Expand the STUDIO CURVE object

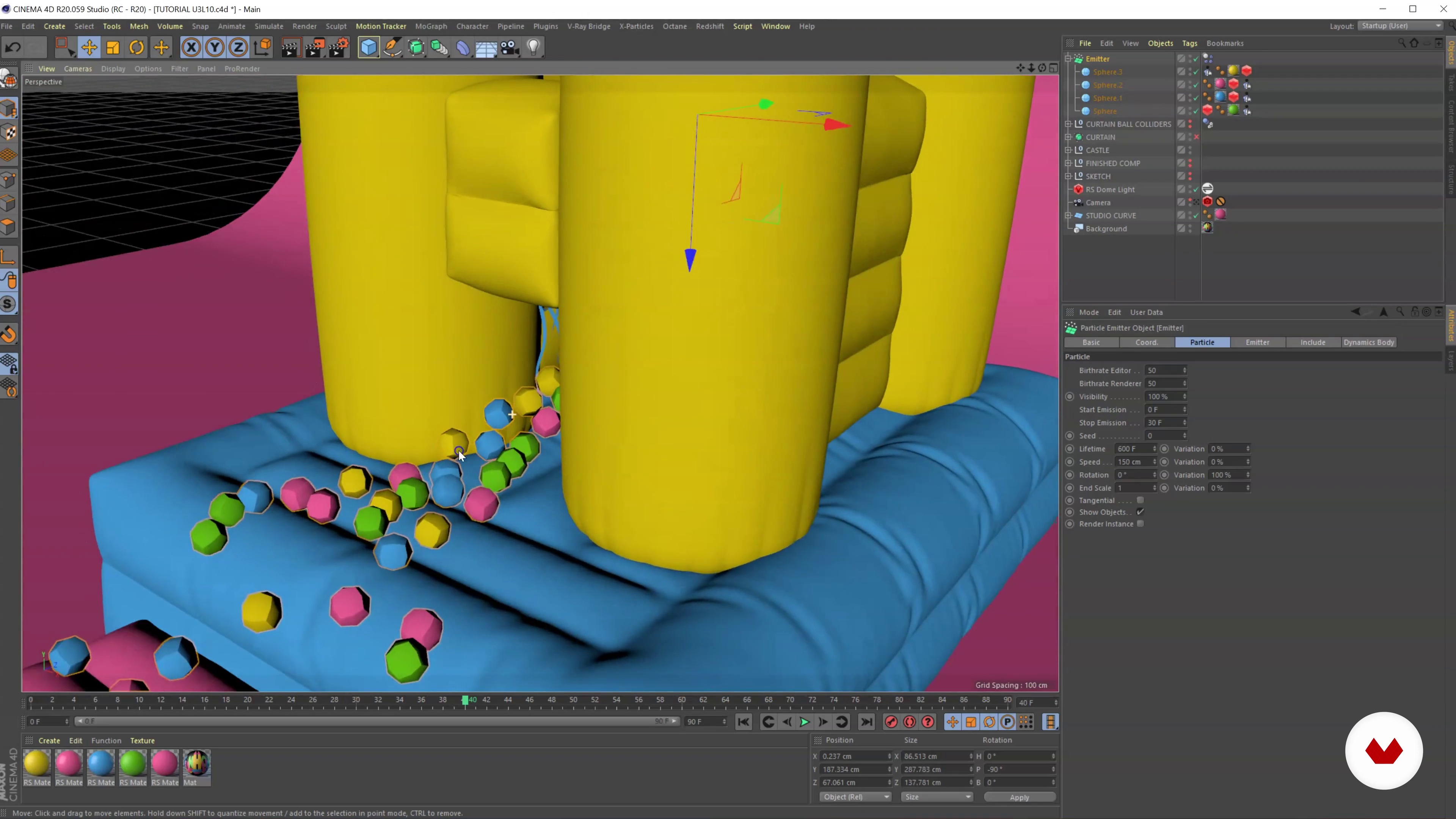(x=1068, y=215)
